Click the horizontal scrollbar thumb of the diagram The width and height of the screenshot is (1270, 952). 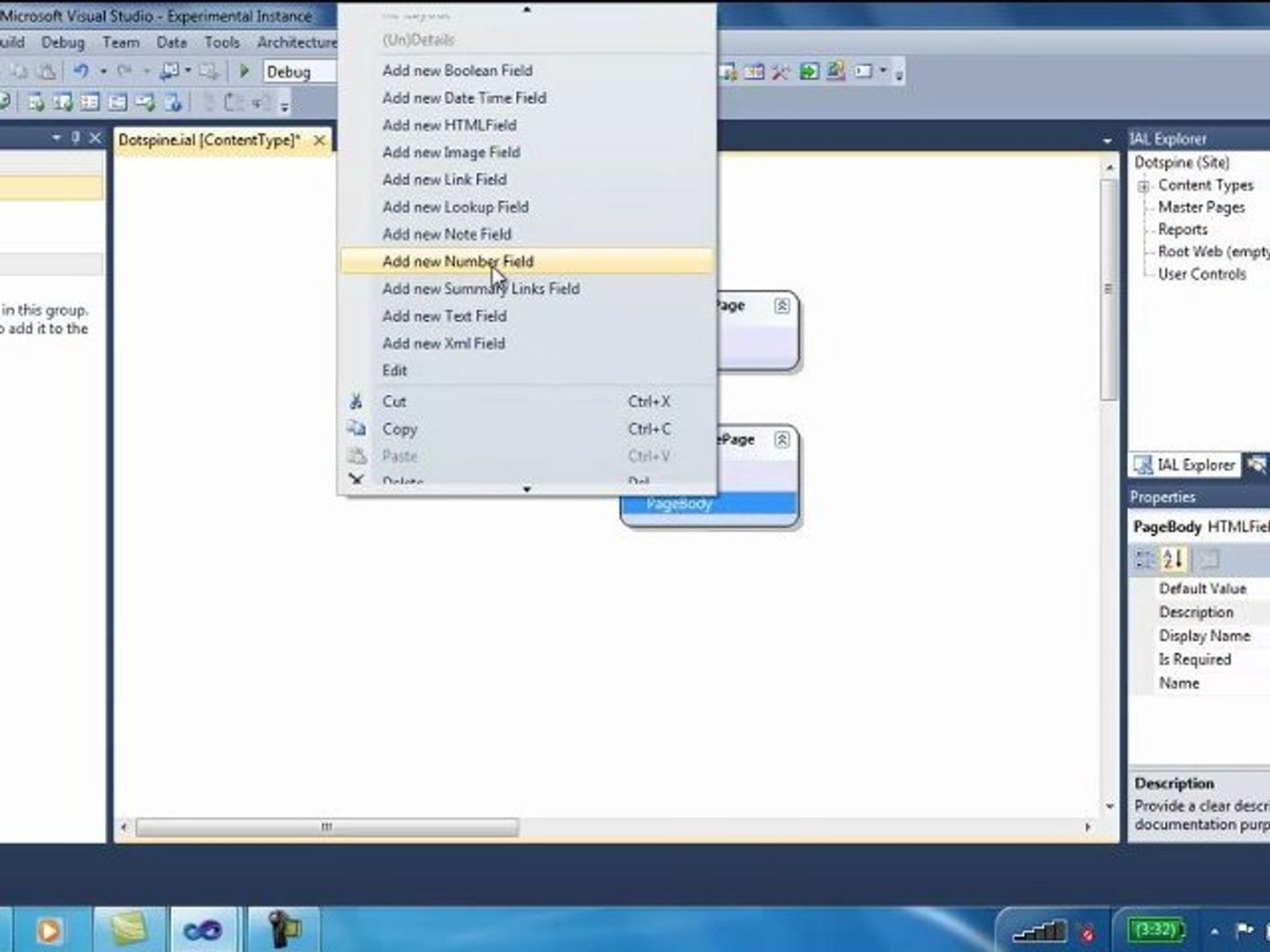(327, 828)
